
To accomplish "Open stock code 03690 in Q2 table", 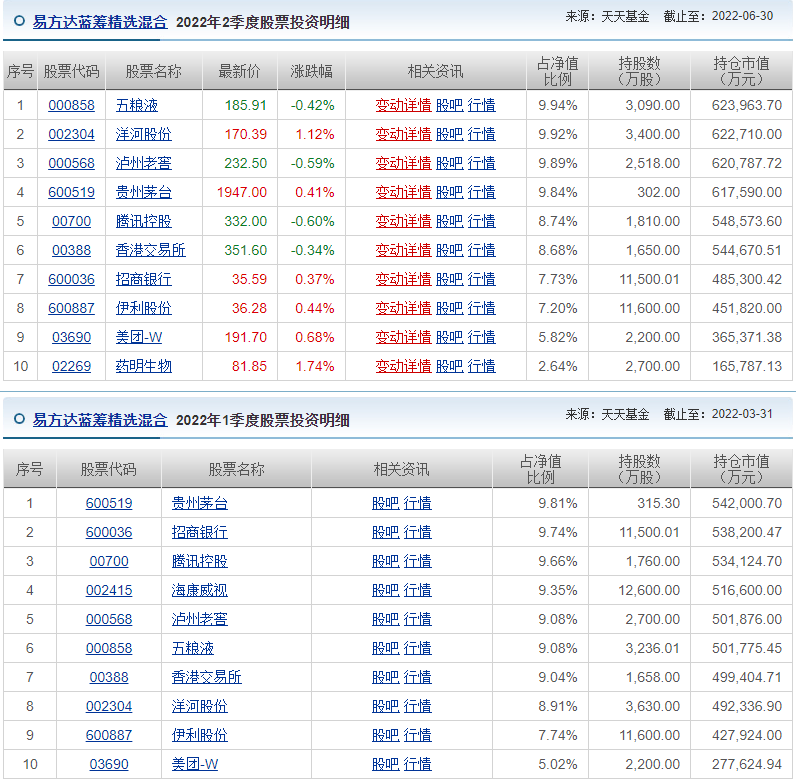I will [72, 337].
